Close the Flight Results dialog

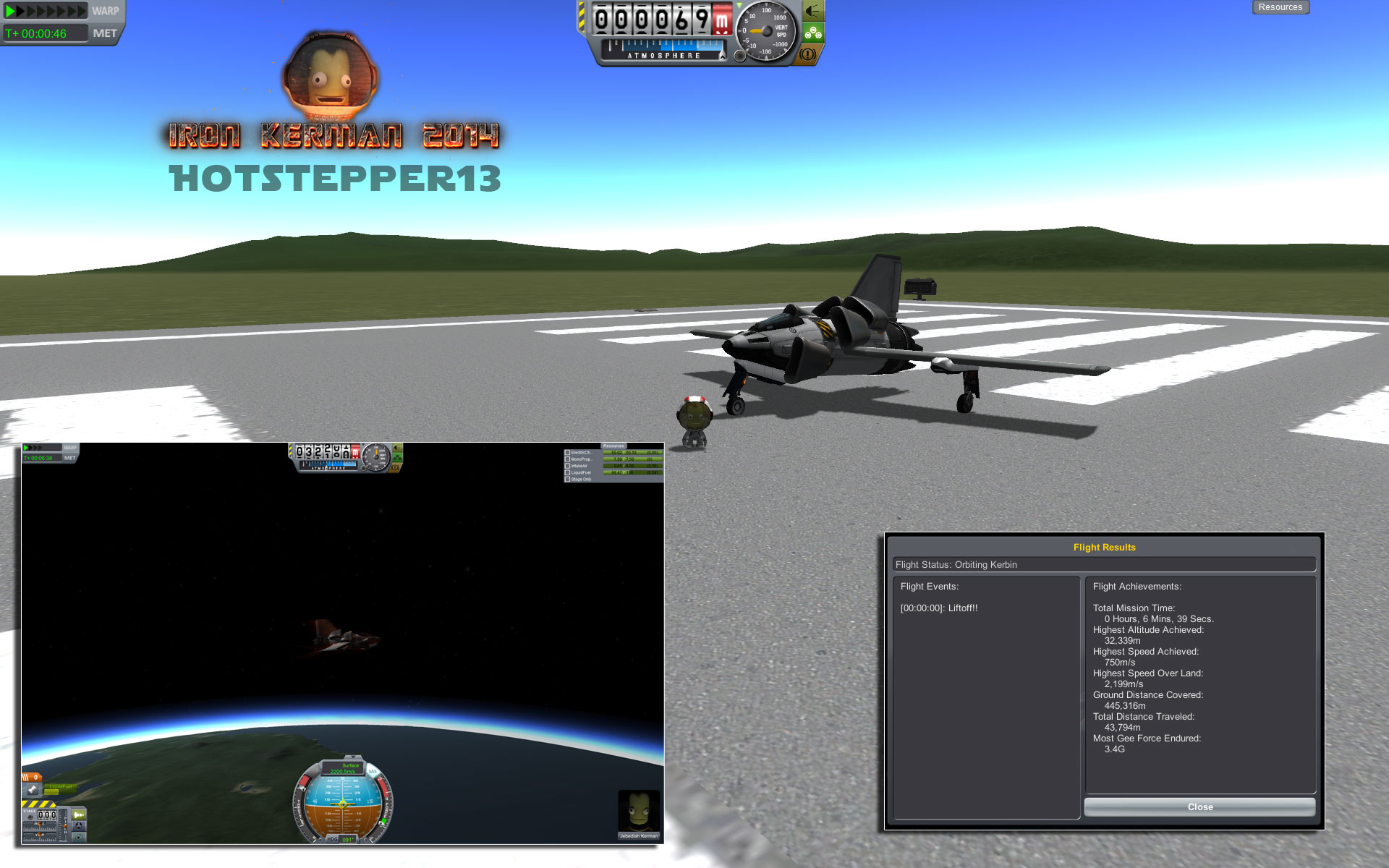1199,807
